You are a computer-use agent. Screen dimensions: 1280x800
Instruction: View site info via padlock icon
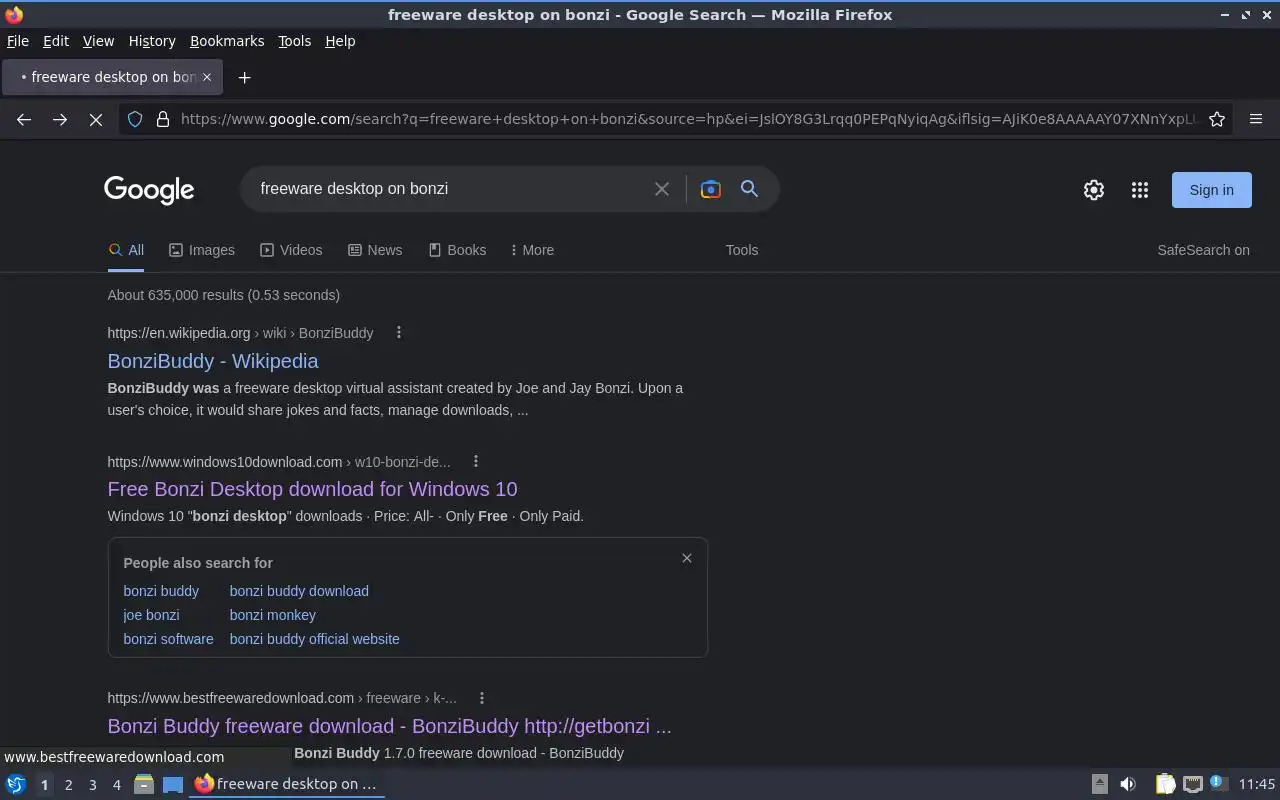(x=162, y=119)
